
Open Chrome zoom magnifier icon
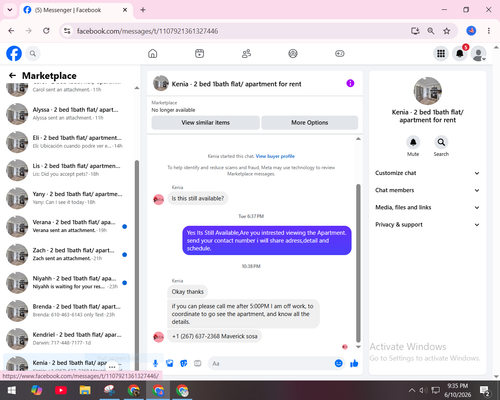pos(431,31)
